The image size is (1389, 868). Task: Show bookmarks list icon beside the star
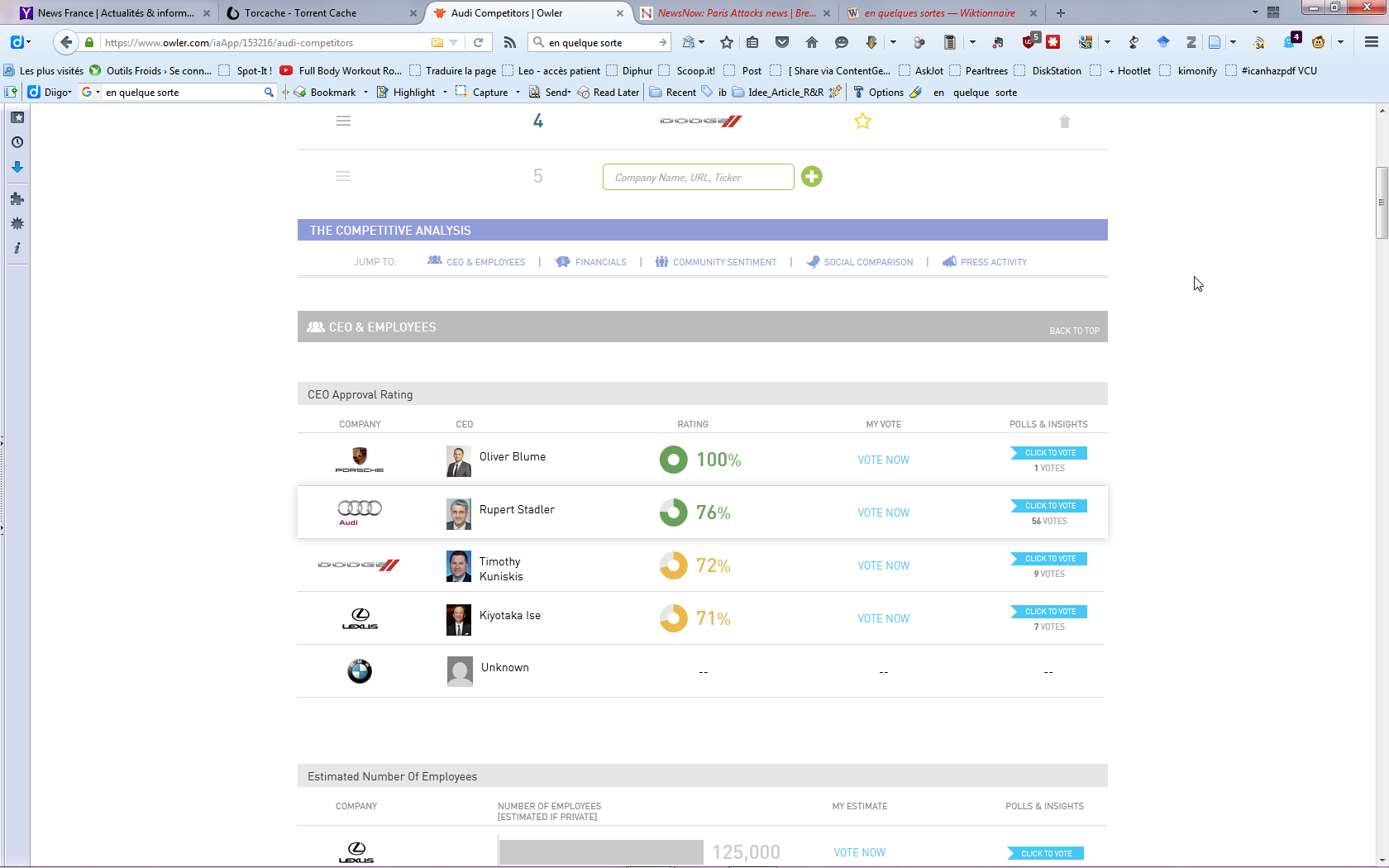752,42
